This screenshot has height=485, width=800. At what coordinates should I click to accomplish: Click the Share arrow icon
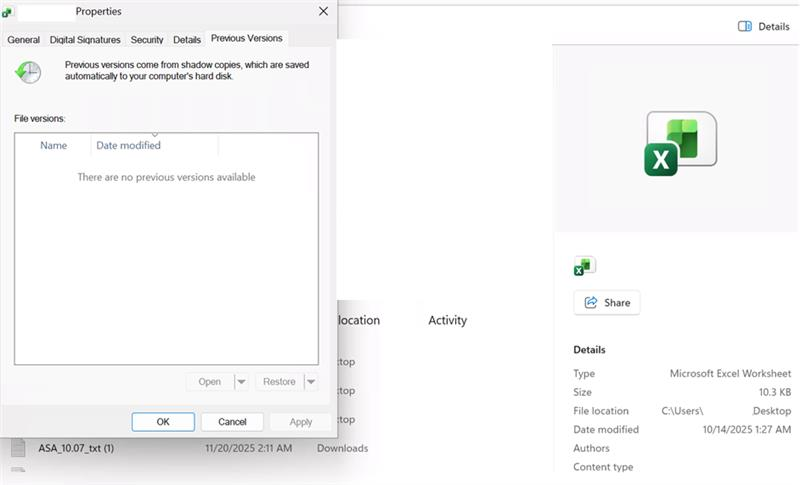pos(591,302)
